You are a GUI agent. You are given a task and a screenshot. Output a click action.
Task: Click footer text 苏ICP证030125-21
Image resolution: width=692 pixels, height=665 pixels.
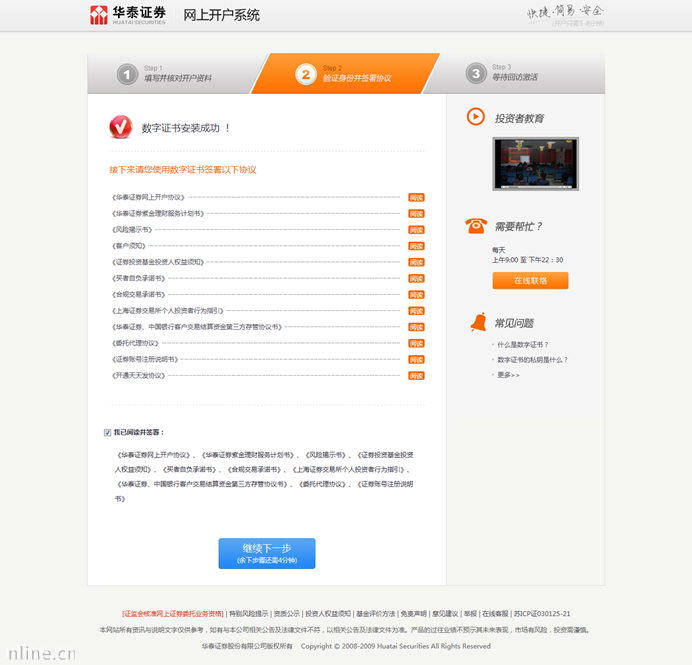[542, 614]
